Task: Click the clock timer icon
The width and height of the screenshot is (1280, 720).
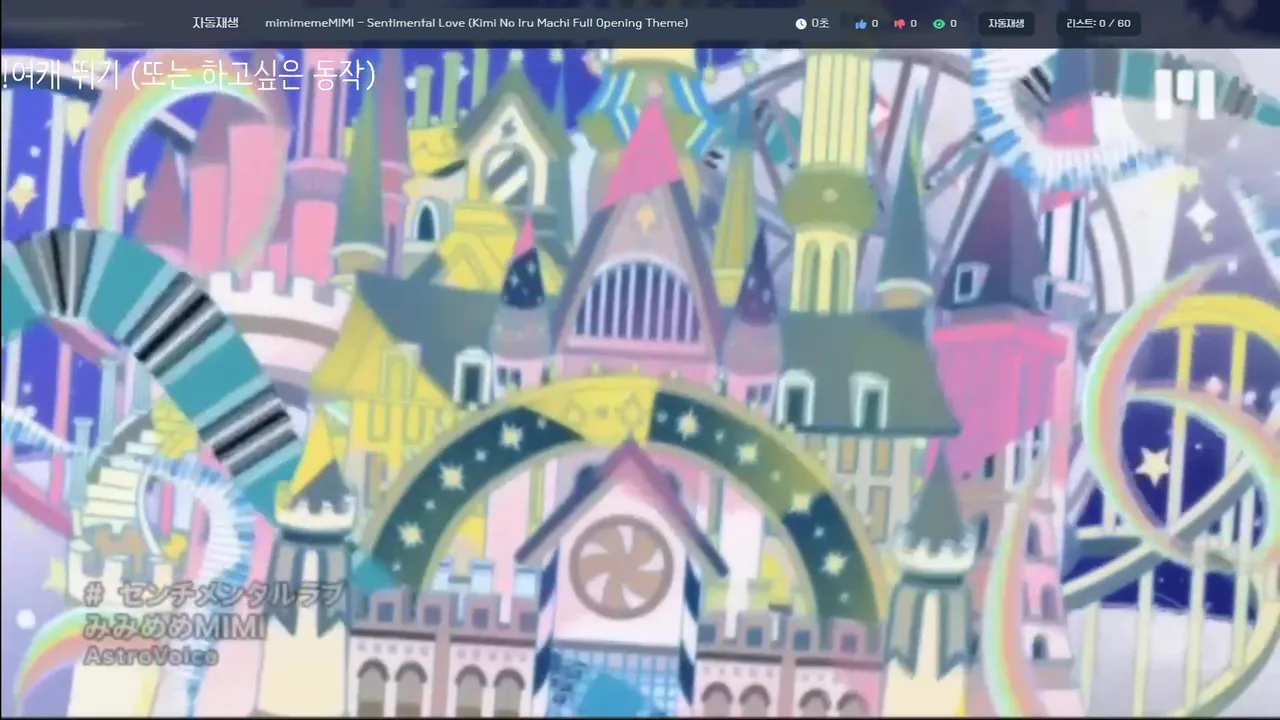Action: click(x=801, y=24)
